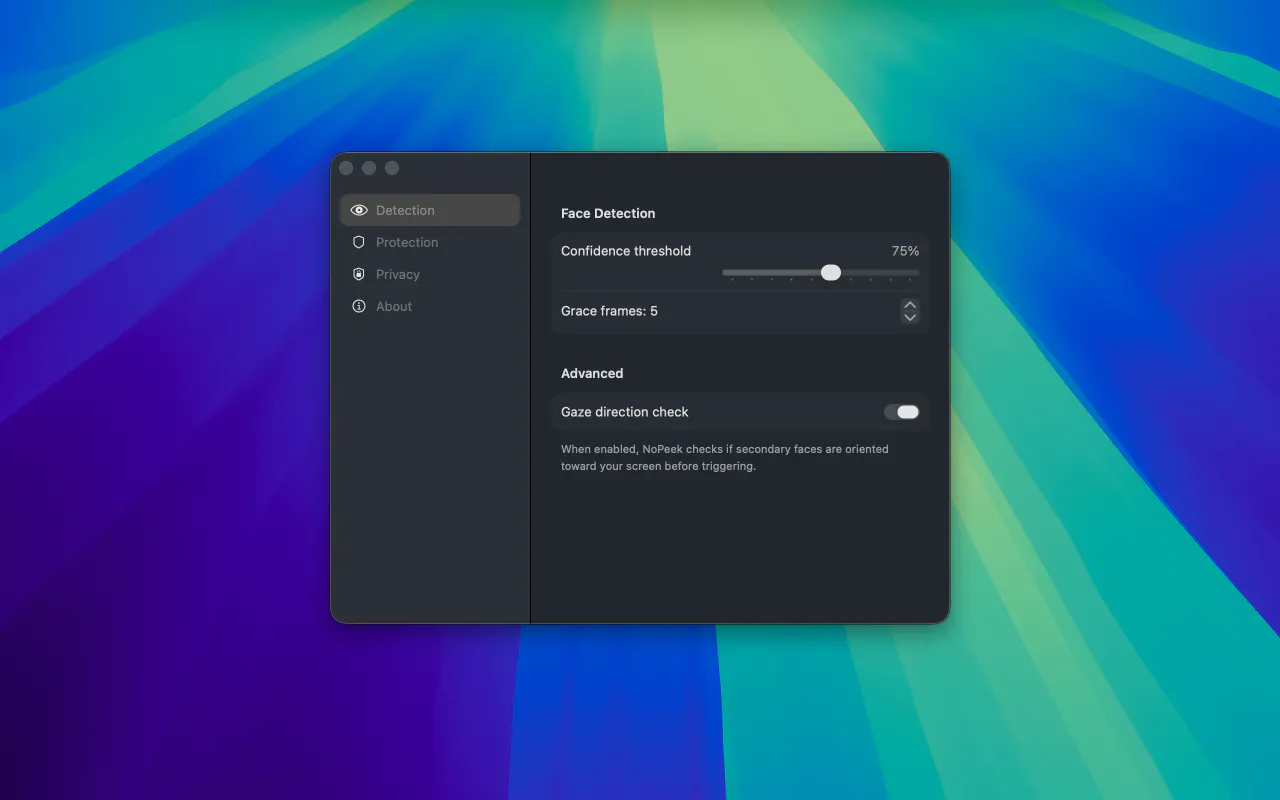Toggle the Gaze direction check switch
The image size is (1280, 800).
coord(901,412)
